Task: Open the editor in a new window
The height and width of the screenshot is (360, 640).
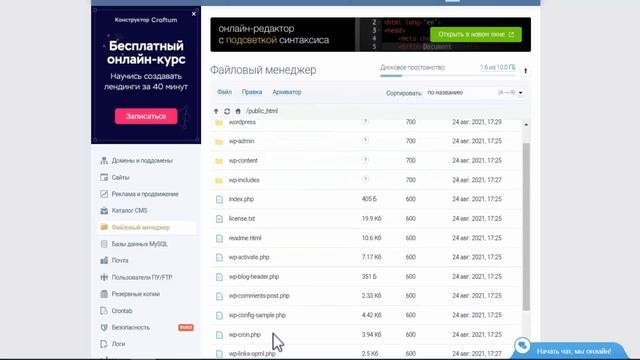Action: (x=476, y=34)
